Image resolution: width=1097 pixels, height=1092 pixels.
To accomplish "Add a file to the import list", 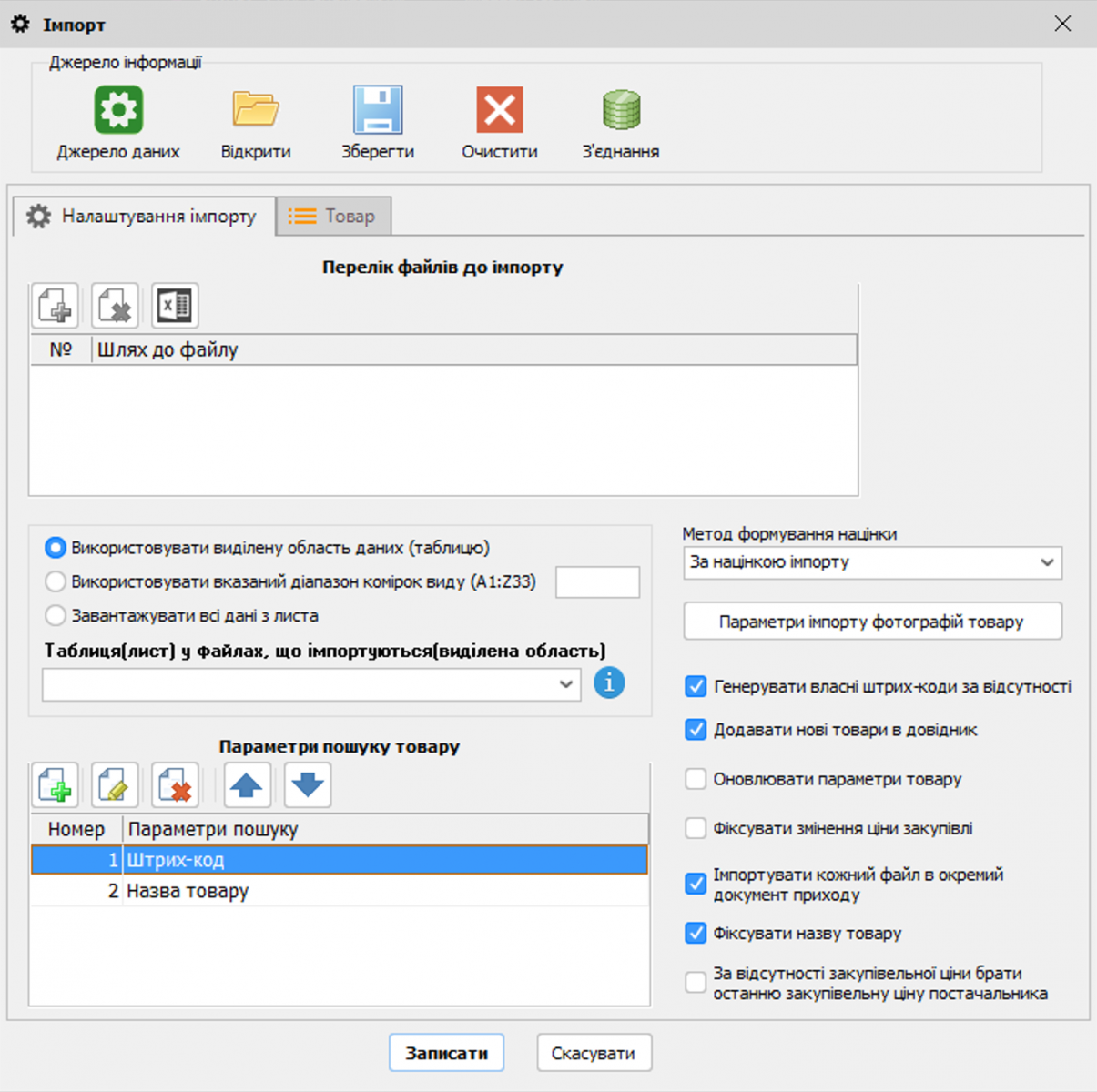I will click(x=55, y=306).
